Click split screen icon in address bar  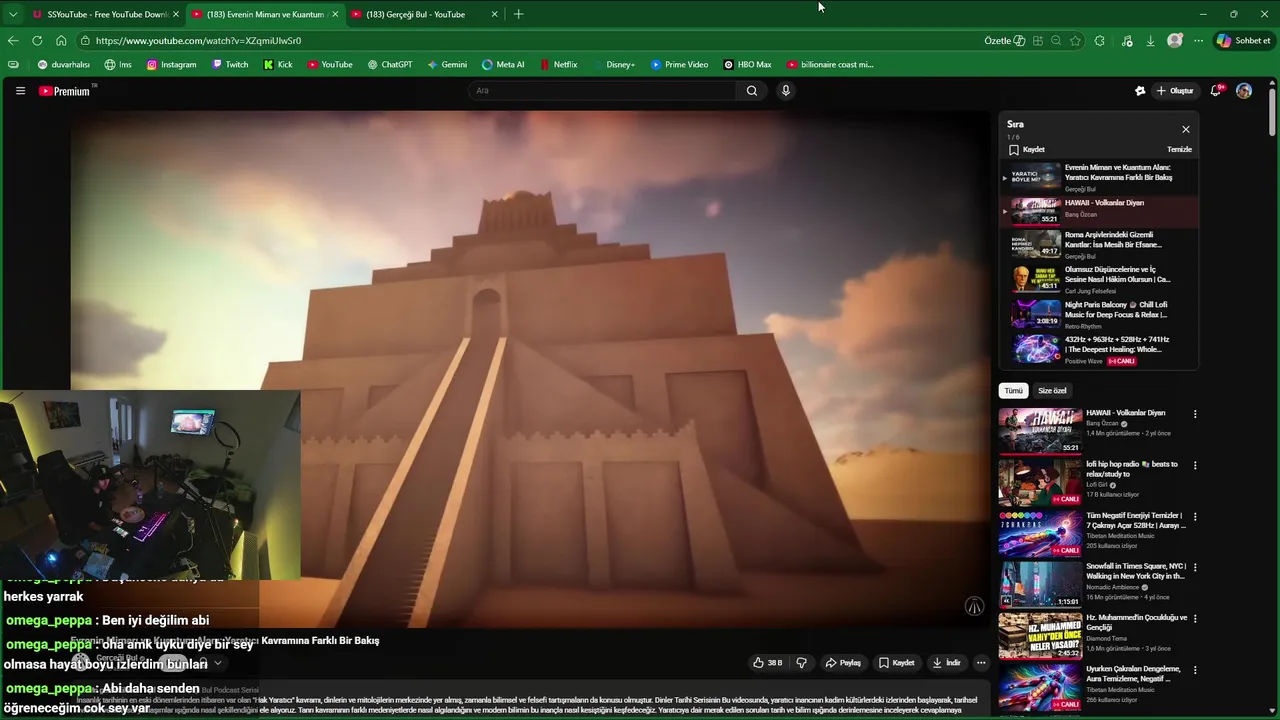point(1038,41)
